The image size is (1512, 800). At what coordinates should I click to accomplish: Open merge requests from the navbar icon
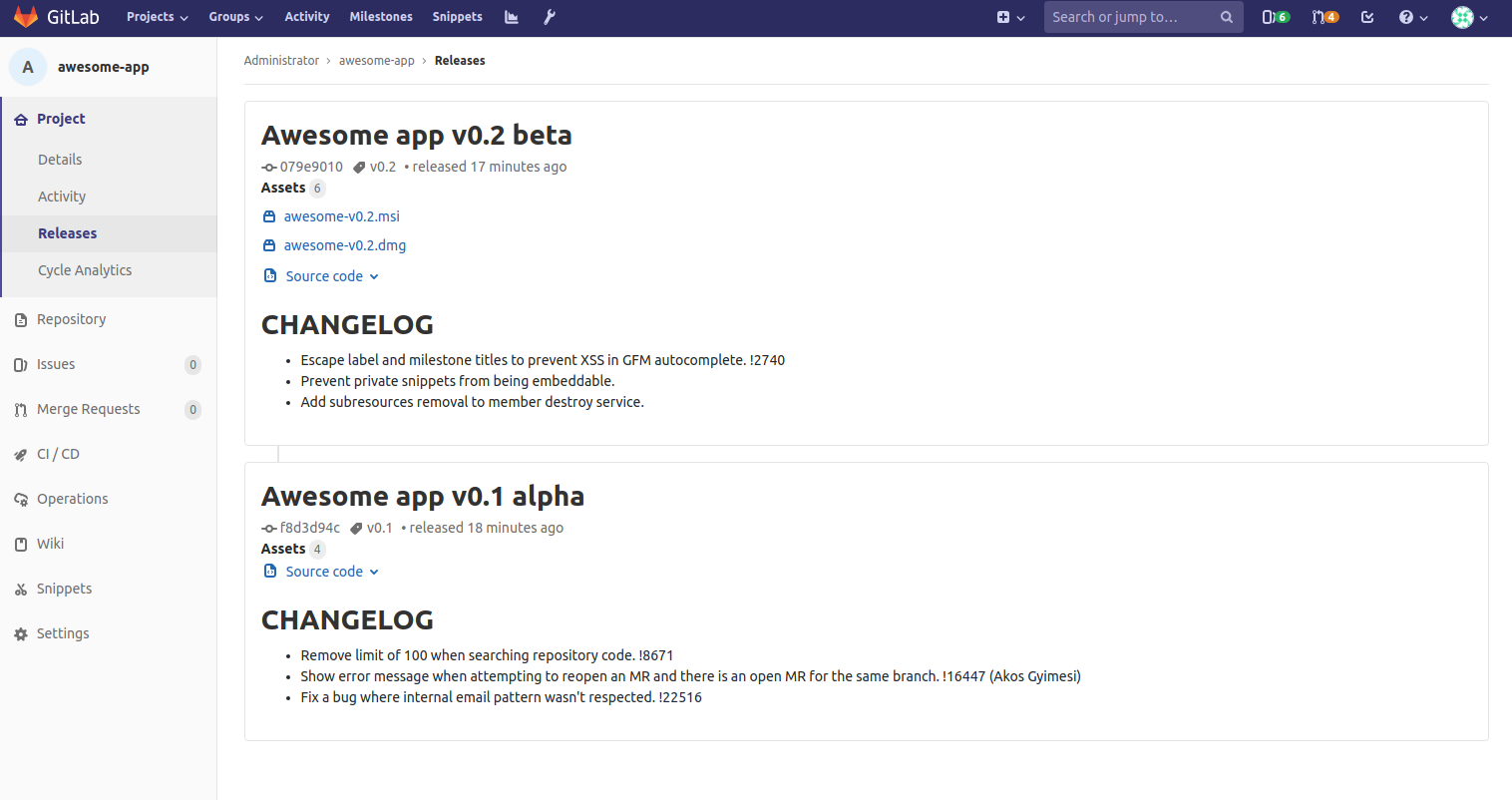tap(1324, 17)
